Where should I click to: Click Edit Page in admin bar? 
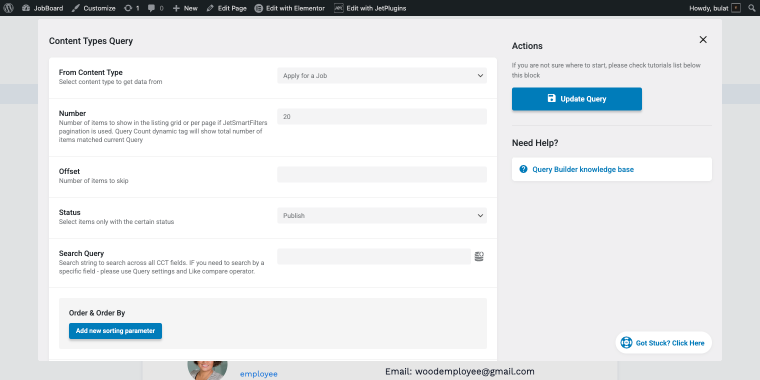pyautogui.click(x=226, y=8)
